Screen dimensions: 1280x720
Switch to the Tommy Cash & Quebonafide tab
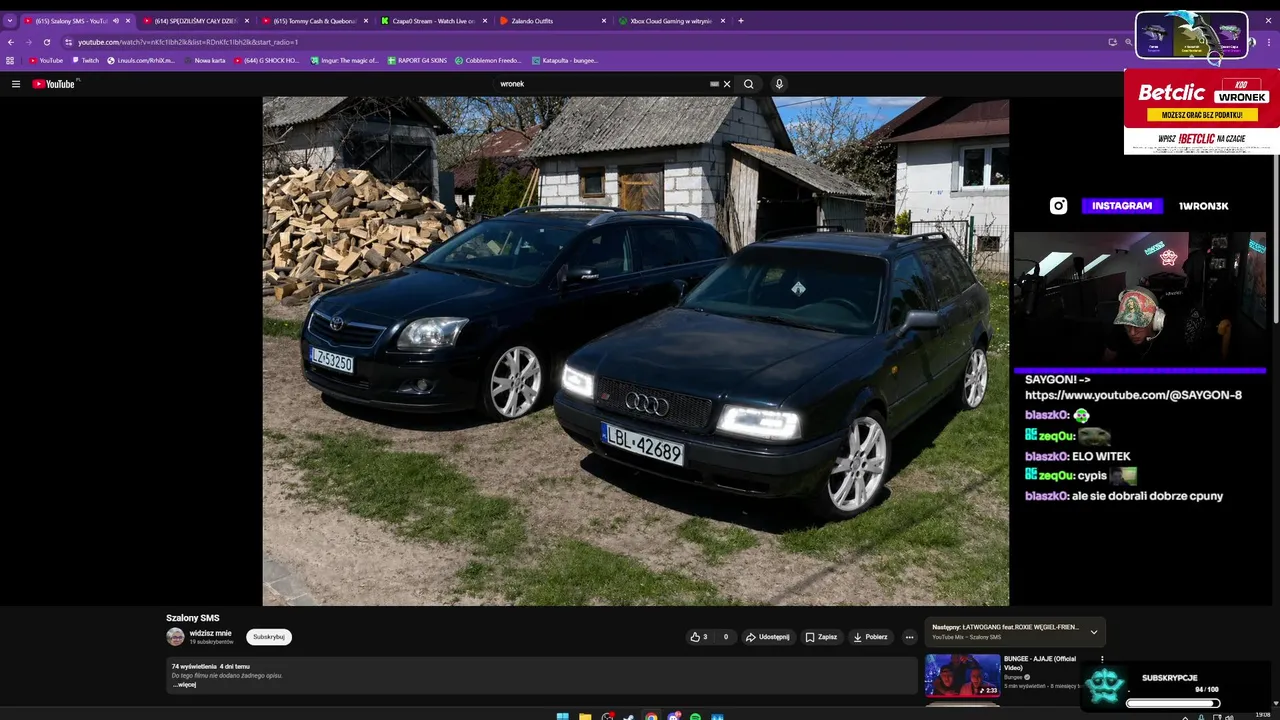pos(315,21)
